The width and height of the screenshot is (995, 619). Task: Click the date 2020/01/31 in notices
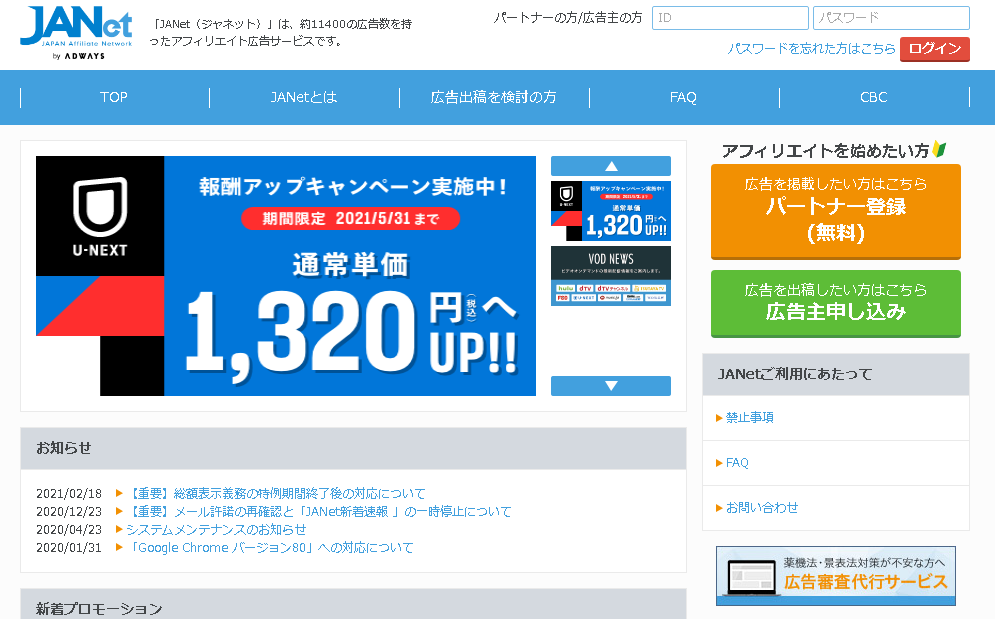(69, 547)
